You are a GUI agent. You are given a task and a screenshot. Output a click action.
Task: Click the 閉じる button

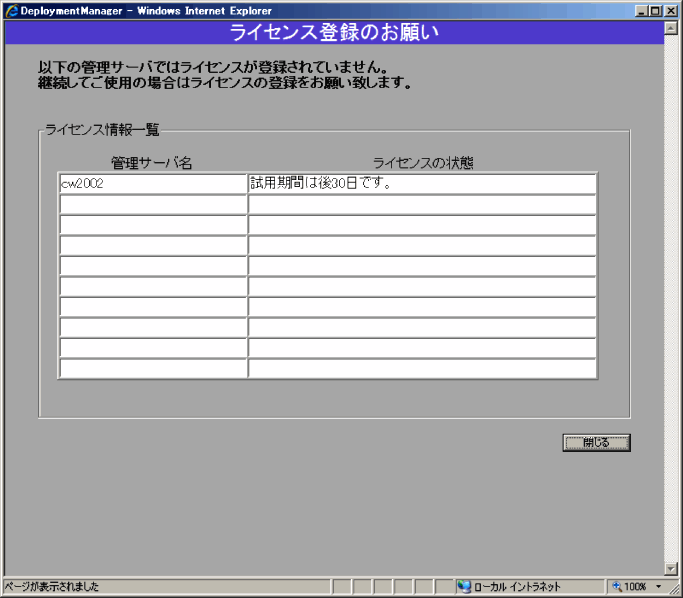coord(596,443)
